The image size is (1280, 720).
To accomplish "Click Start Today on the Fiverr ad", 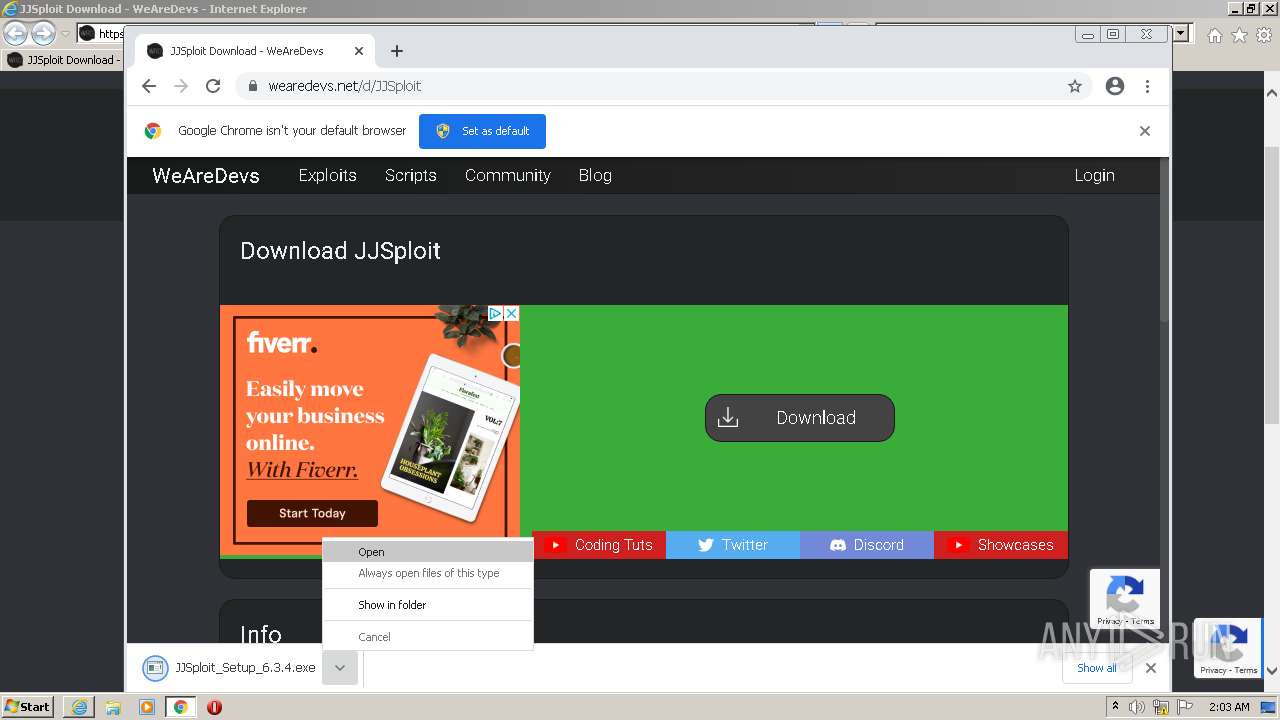I will click(x=312, y=513).
